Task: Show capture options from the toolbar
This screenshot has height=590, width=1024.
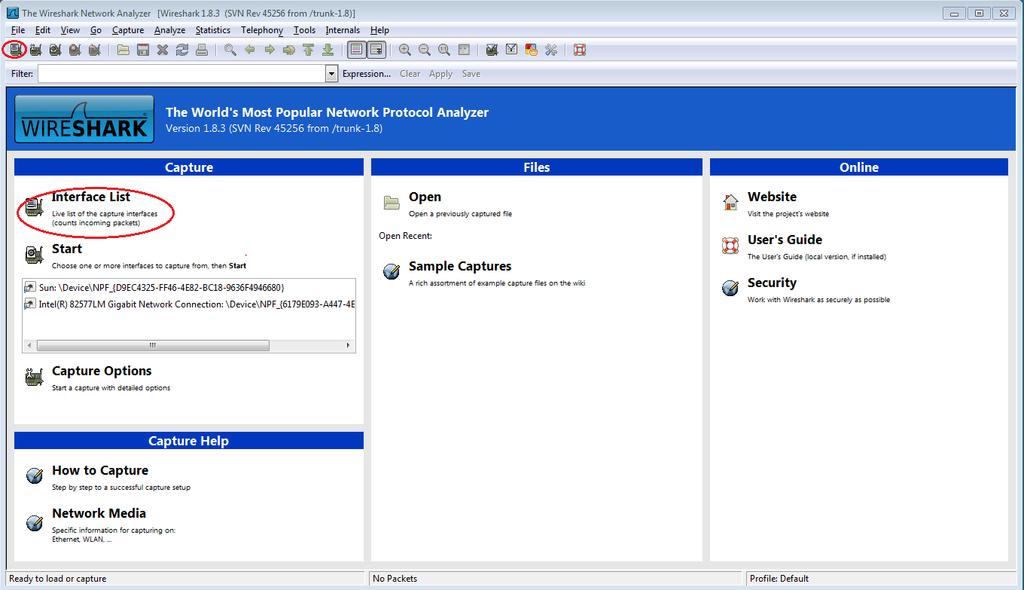Action: point(35,50)
